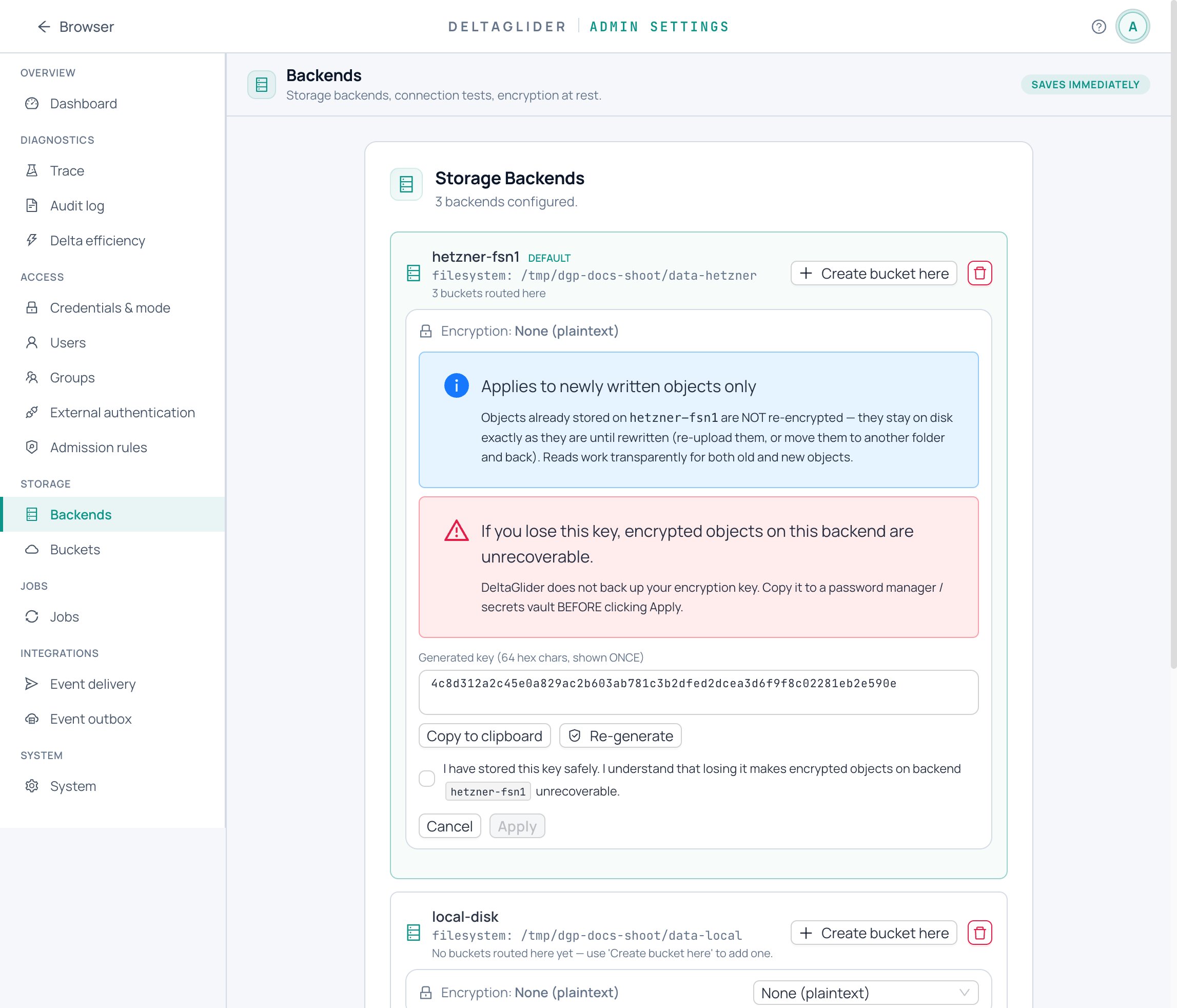Click the local-disk filesystem path text
1177x1008 pixels.
pos(587,935)
